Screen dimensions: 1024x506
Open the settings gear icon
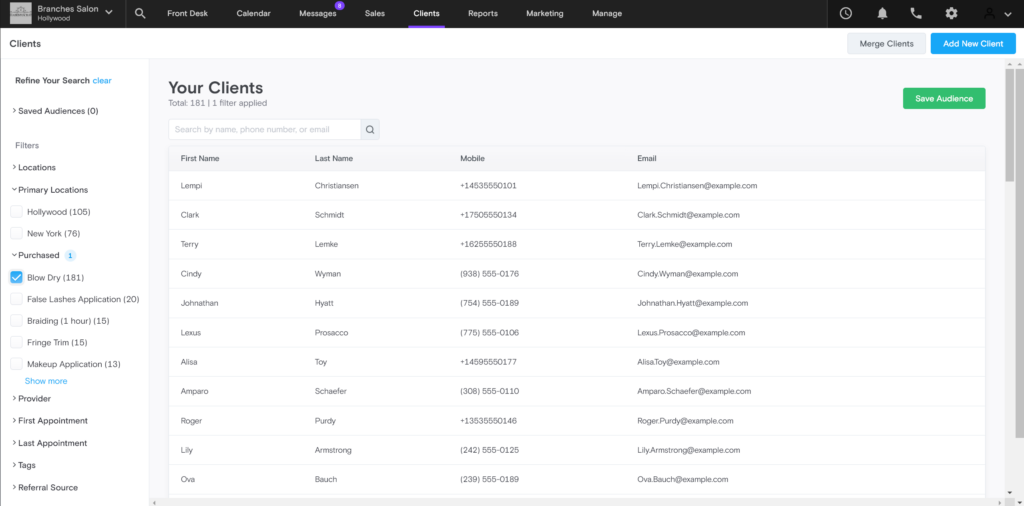[x=951, y=14]
